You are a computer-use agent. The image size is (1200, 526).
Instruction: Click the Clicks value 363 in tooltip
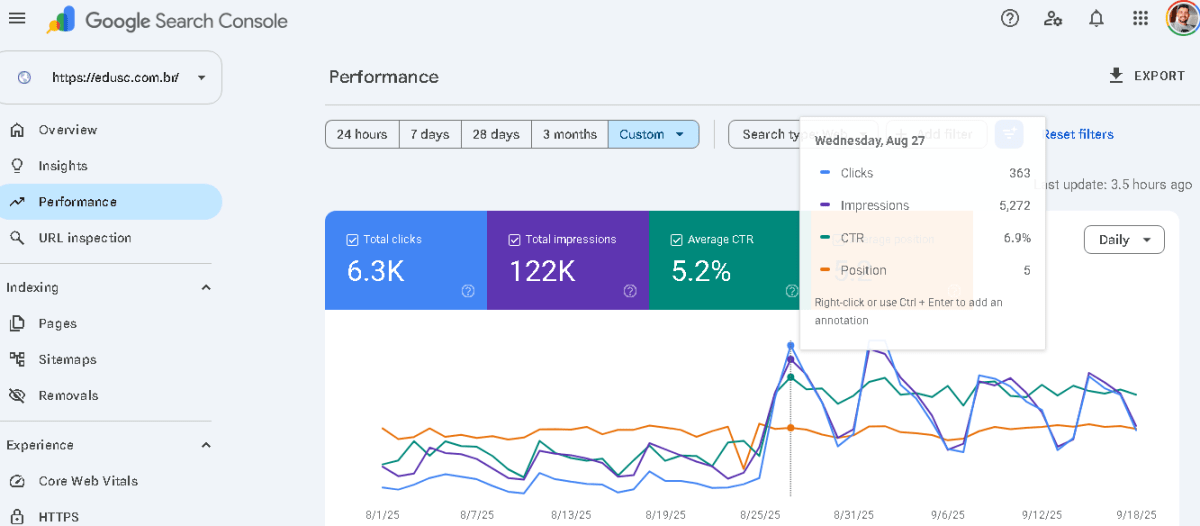click(x=1020, y=173)
